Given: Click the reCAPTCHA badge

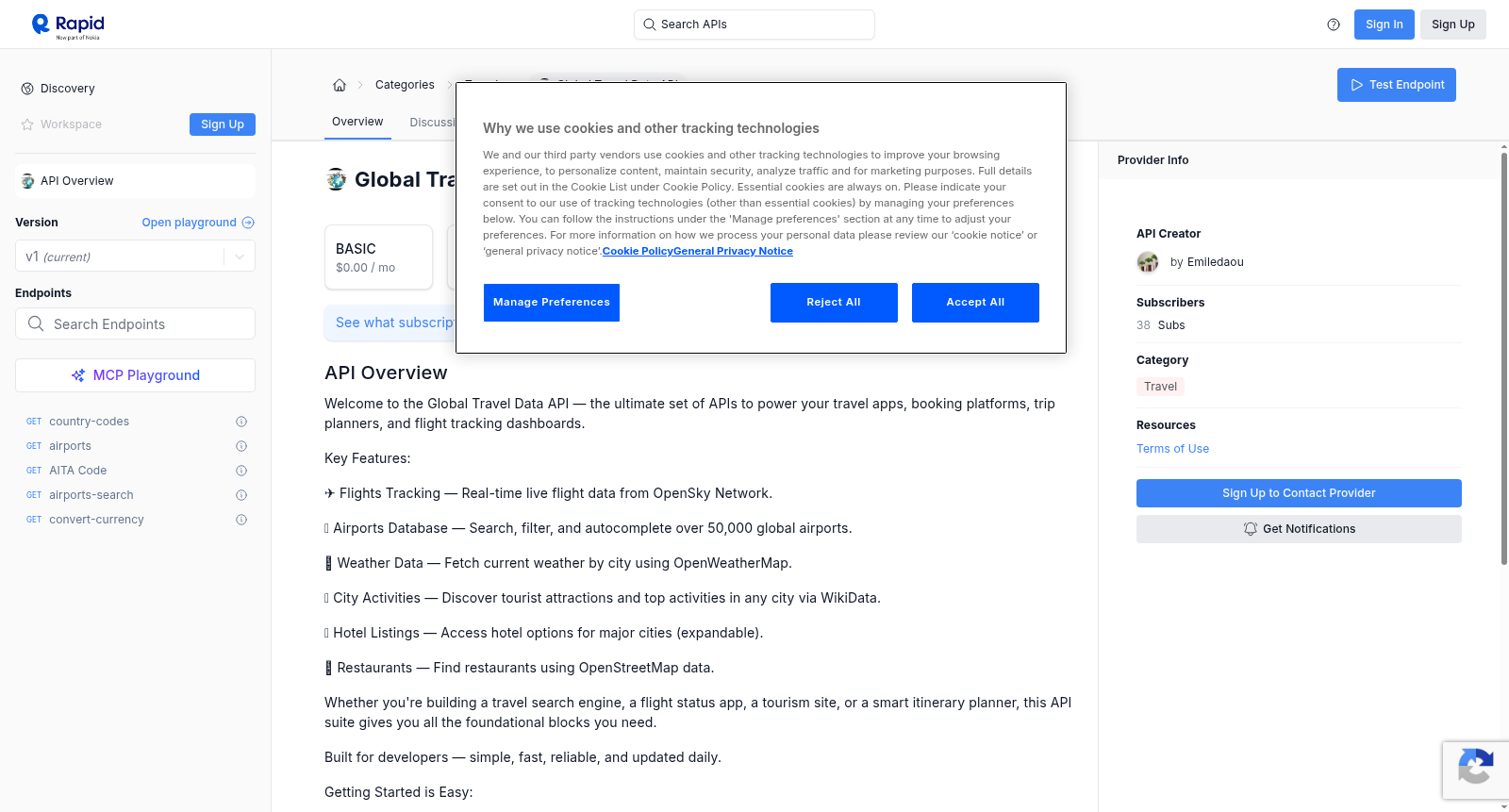Looking at the screenshot, I should click(x=1475, y=771).
